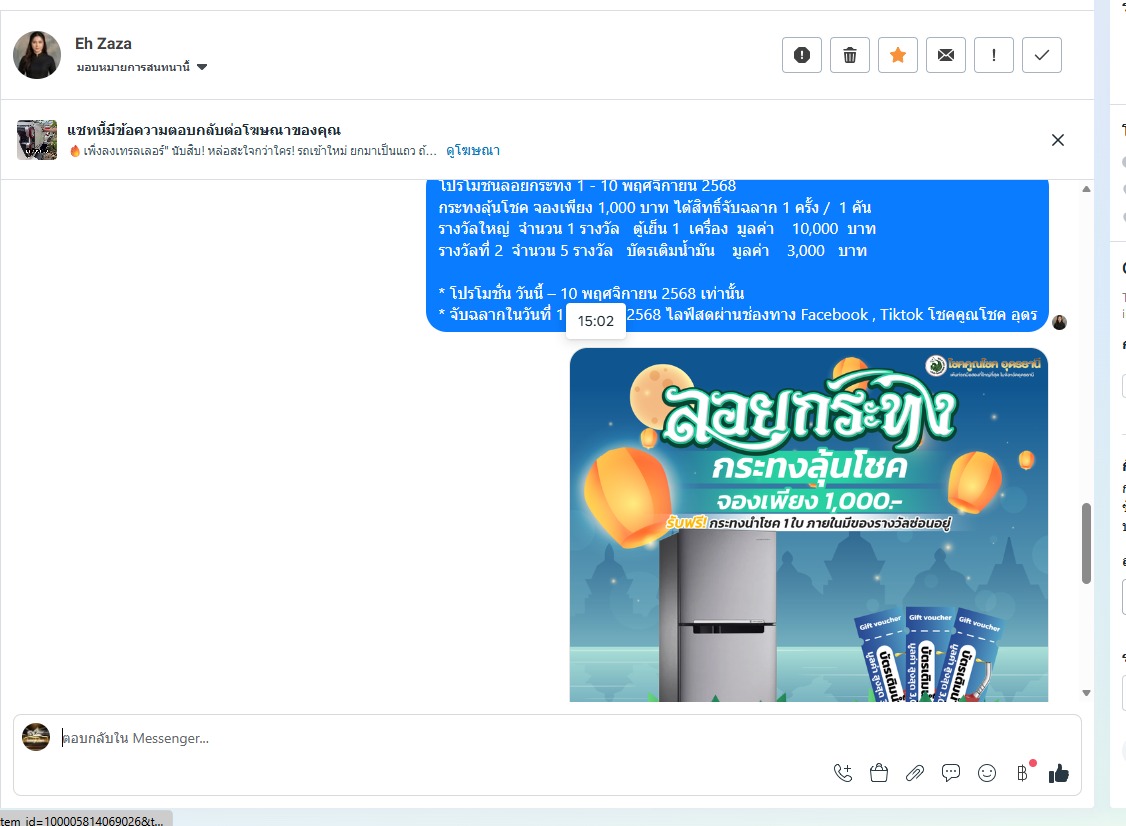Viewport: 1126px width, 826px height.
Task: Click the Eh Zaza contact name
Action: point(103,44)
